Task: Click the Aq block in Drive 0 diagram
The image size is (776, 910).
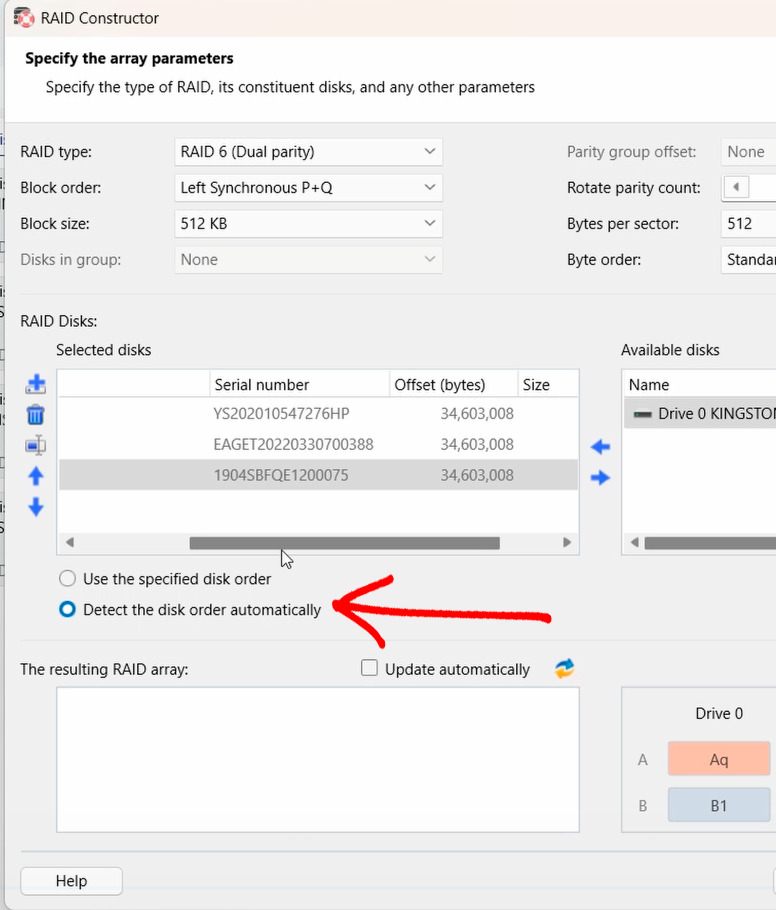Action: (719, 759)
